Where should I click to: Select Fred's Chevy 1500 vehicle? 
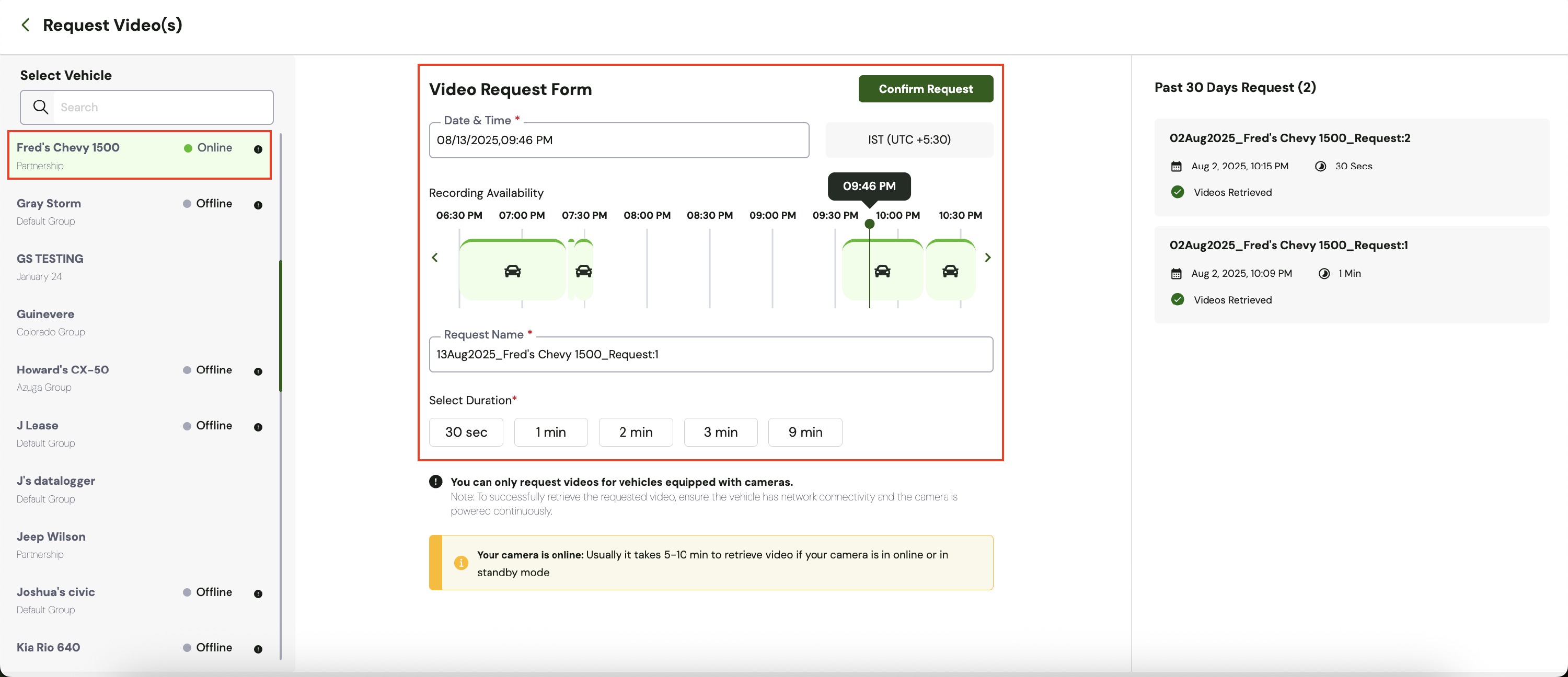coord(140,155)
